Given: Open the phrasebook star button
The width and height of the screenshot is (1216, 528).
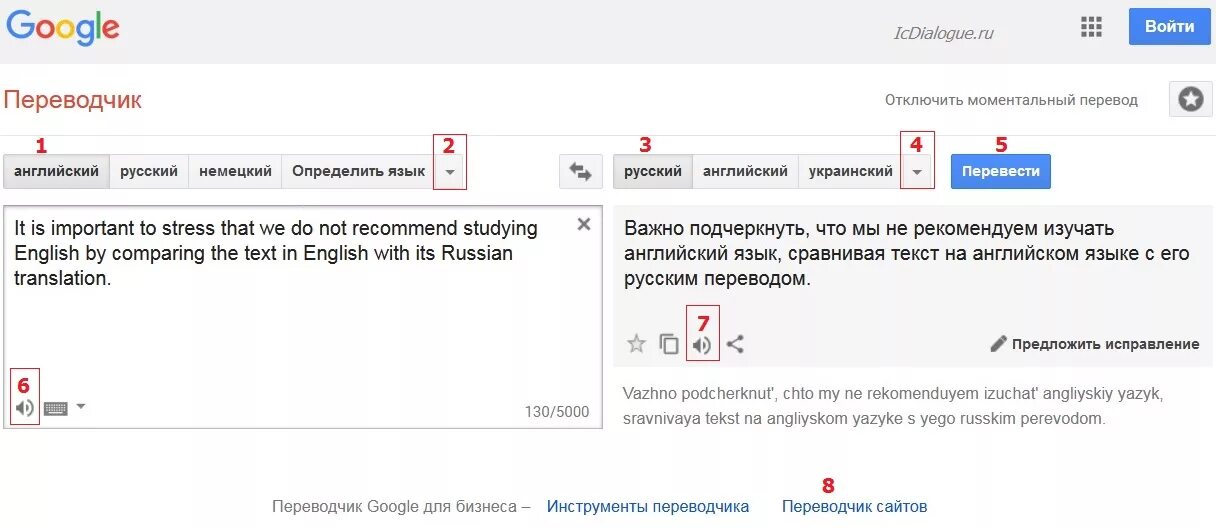Looking at the screenshot, I should click(1190, 99).
